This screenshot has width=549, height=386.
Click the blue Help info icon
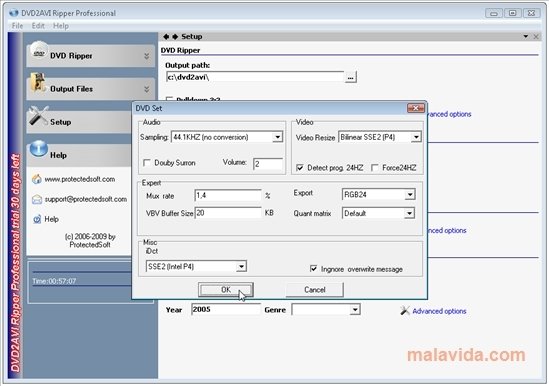coord(39,149)
